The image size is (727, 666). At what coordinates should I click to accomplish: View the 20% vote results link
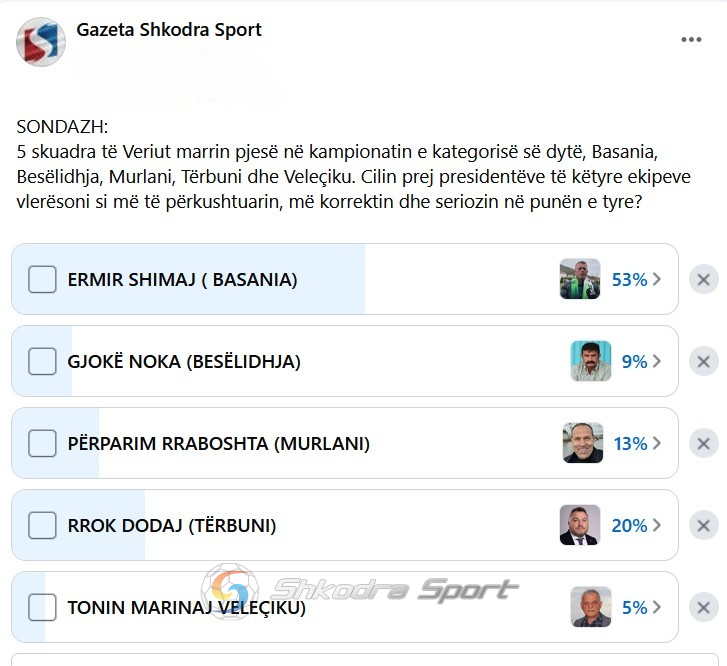(x=629, y=525)
